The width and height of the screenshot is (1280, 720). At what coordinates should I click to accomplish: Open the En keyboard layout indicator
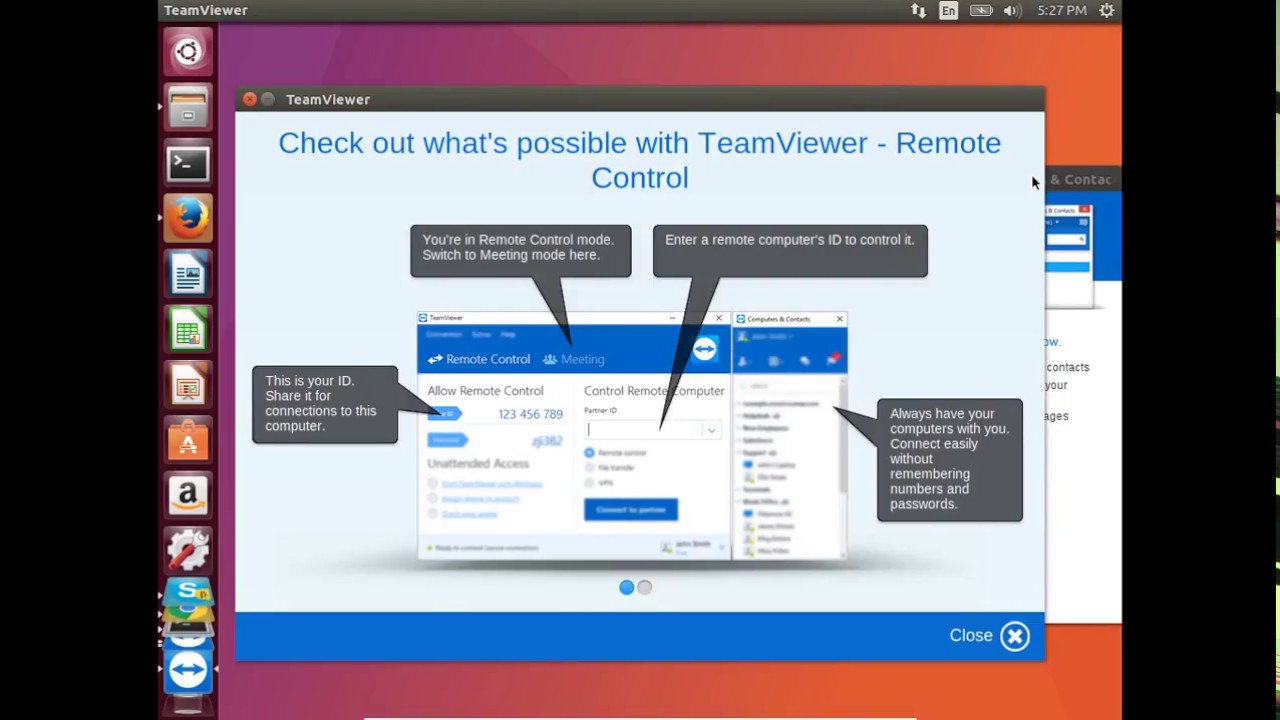(948, 10)
